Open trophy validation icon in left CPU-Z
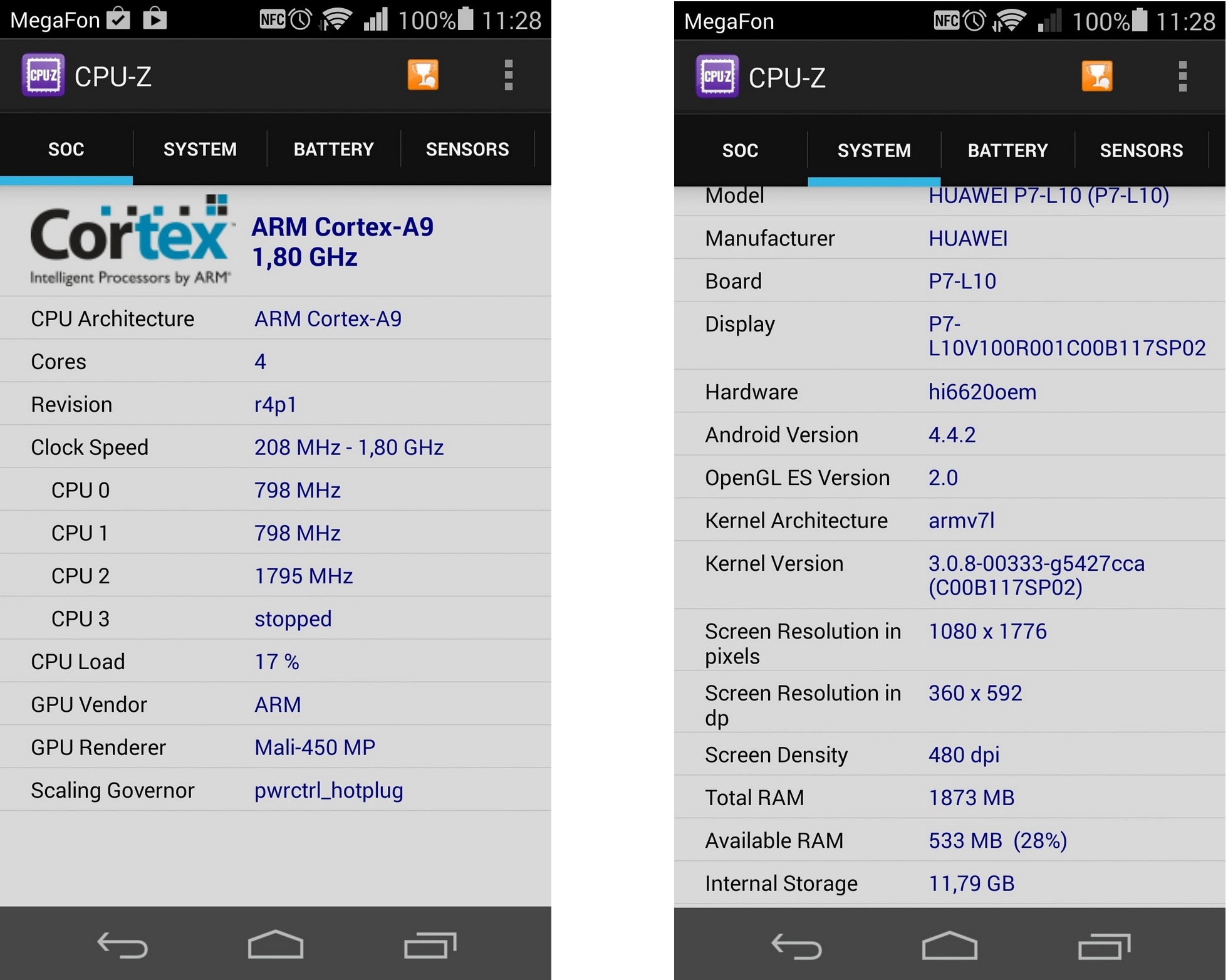The height and width of the screenshot is (980, 1228). click(423, 75)
